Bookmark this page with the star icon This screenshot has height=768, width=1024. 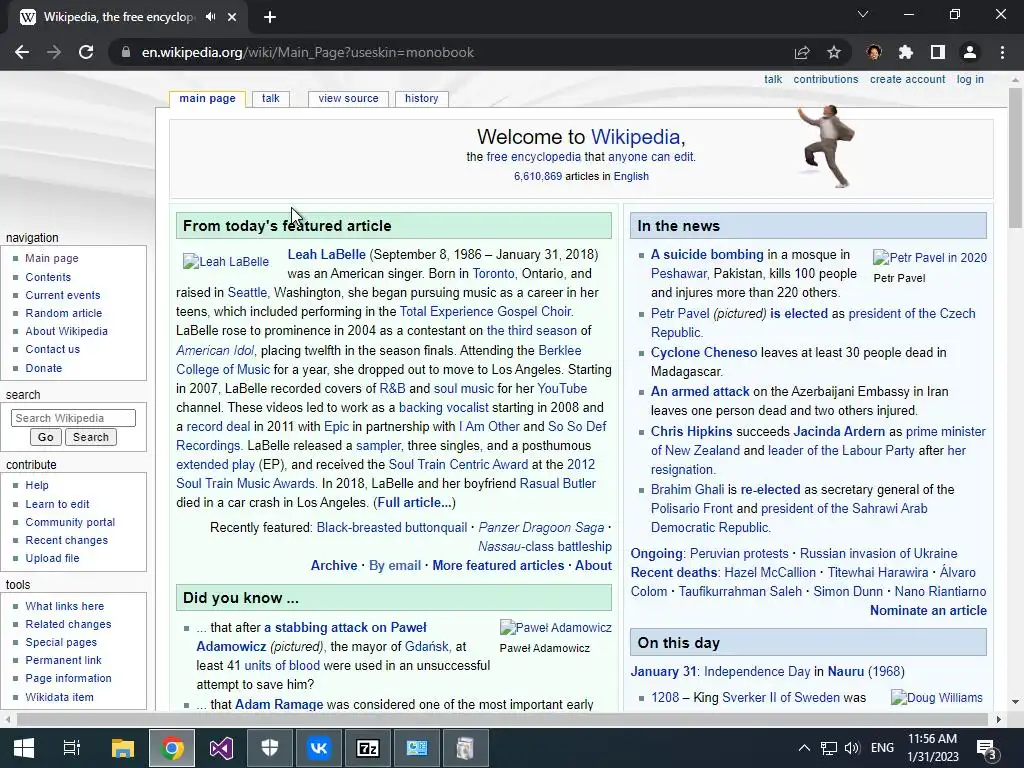834,52
